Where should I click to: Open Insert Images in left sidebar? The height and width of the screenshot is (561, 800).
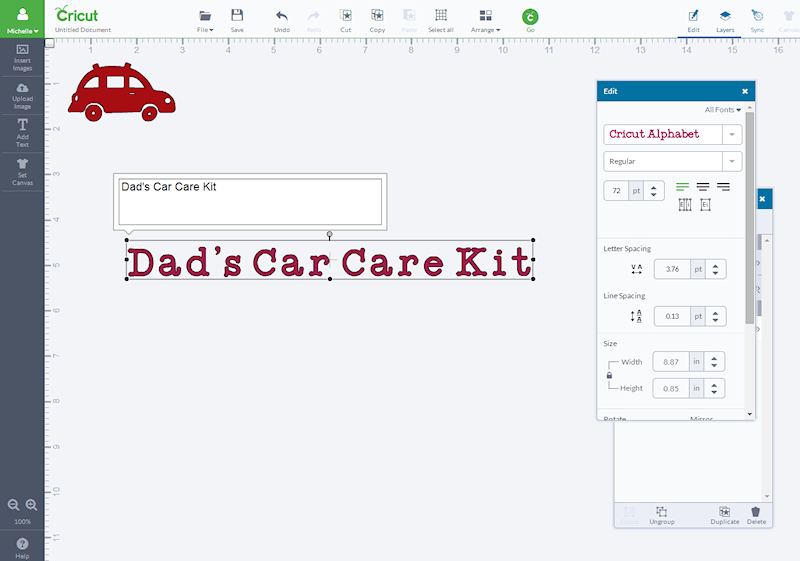click(x=22, y=58)
